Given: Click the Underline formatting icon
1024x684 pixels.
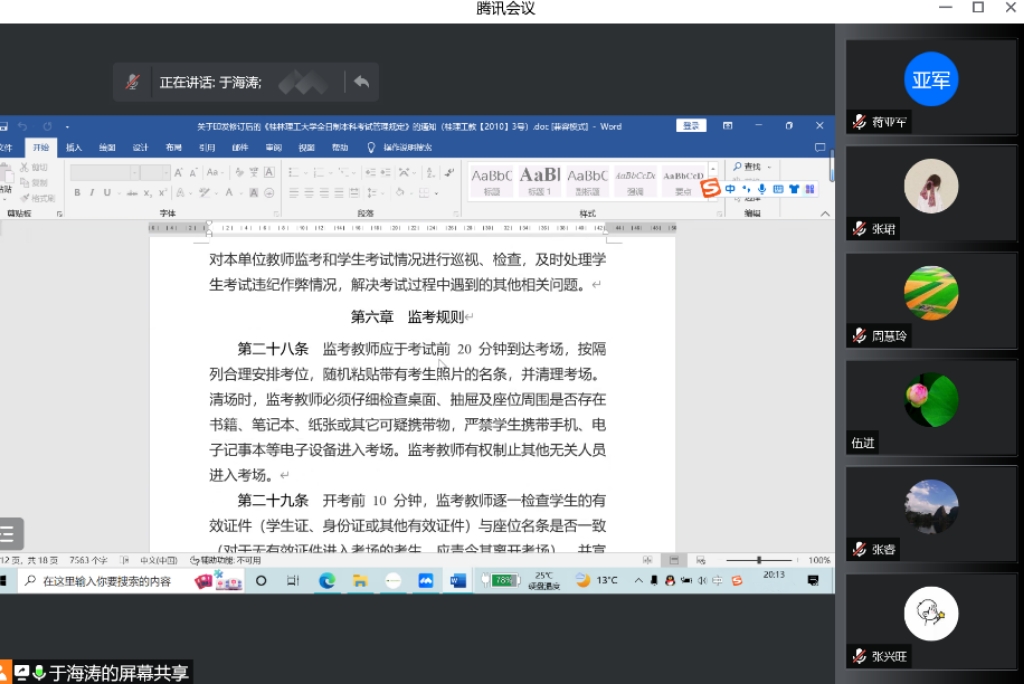Looking at the screenshot, I should click(106, 193).
